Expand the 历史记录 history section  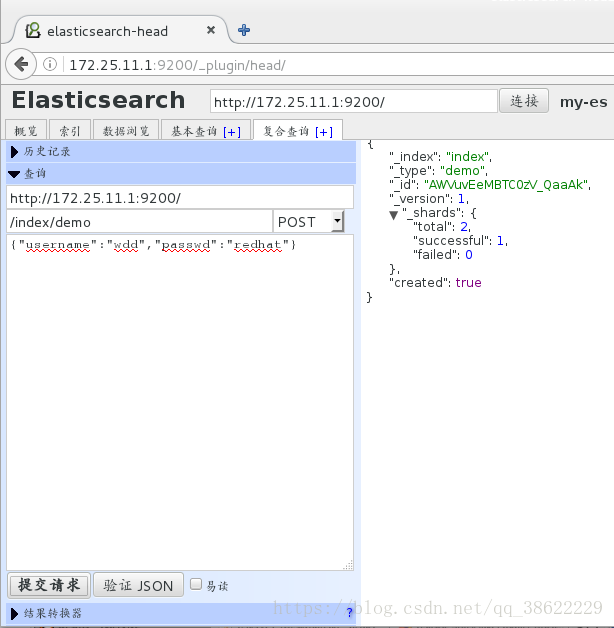(181, 152)
